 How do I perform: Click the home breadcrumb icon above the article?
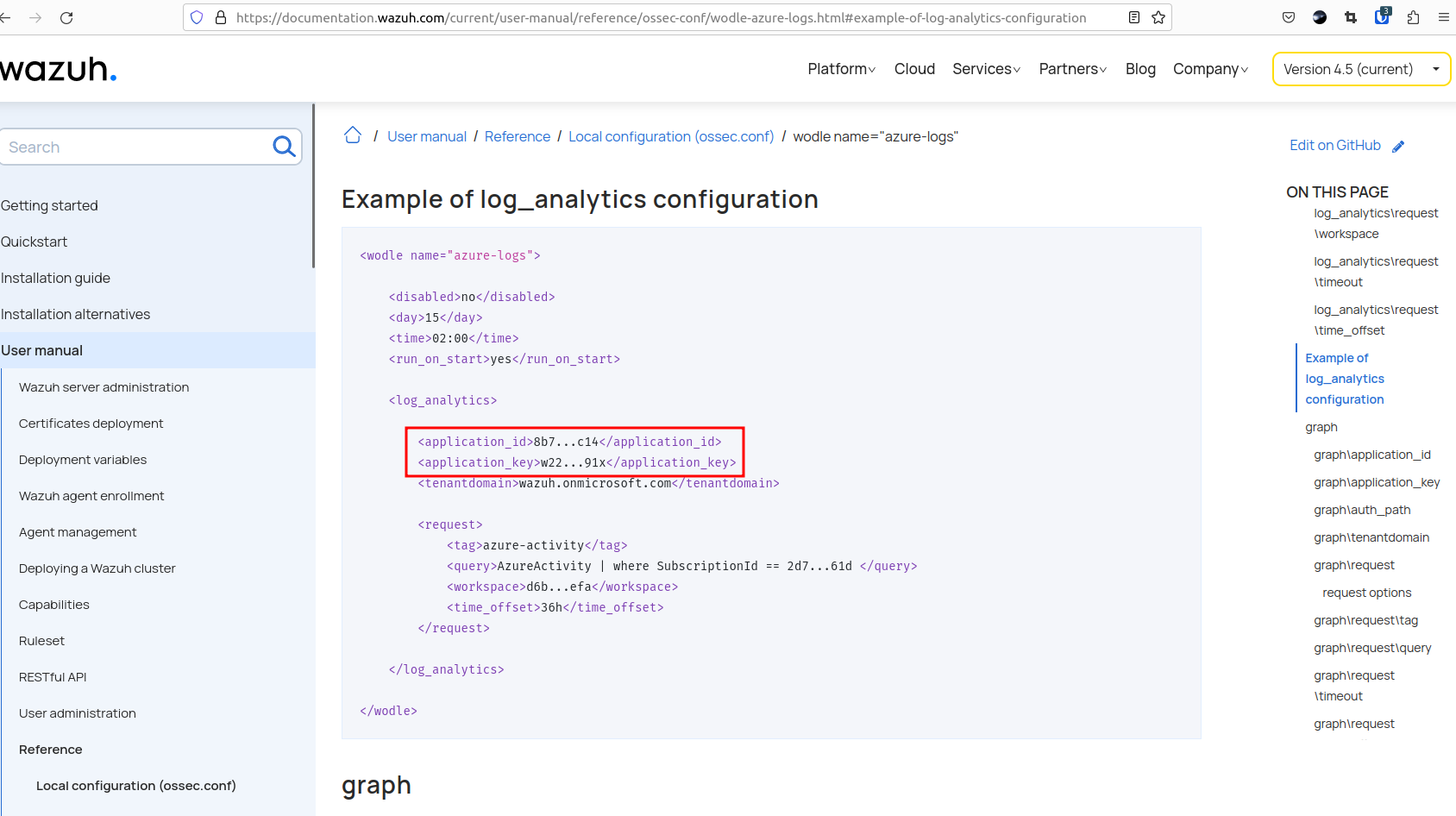353,135
